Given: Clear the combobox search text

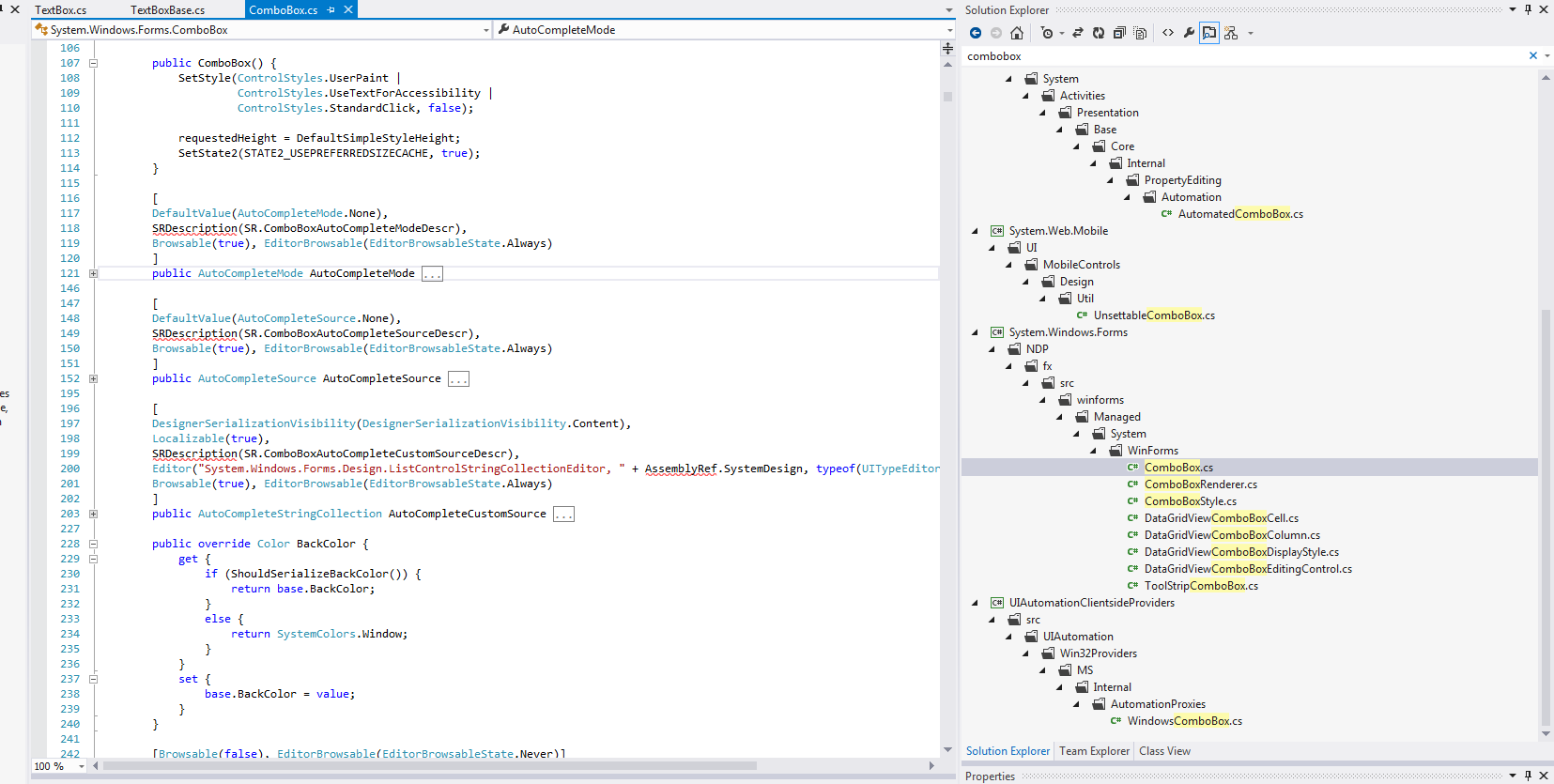Looking at the screenshot, I should coord(1532,56).
